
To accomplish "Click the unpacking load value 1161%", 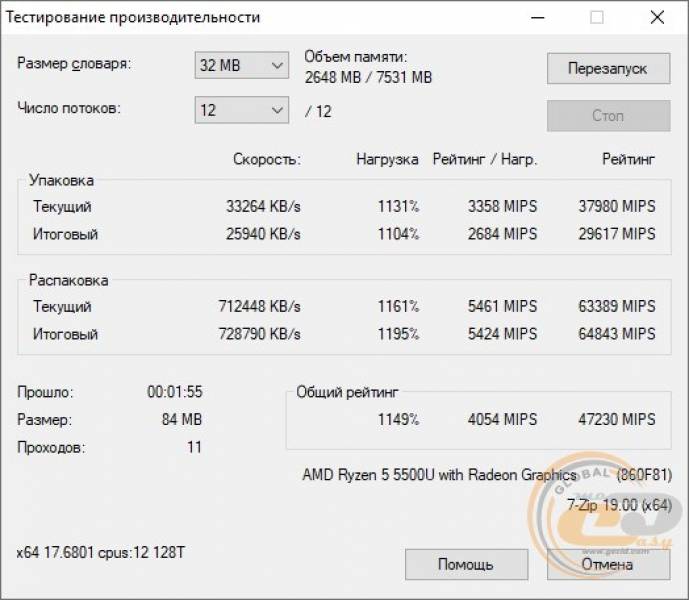I will (x=399, y=306).
